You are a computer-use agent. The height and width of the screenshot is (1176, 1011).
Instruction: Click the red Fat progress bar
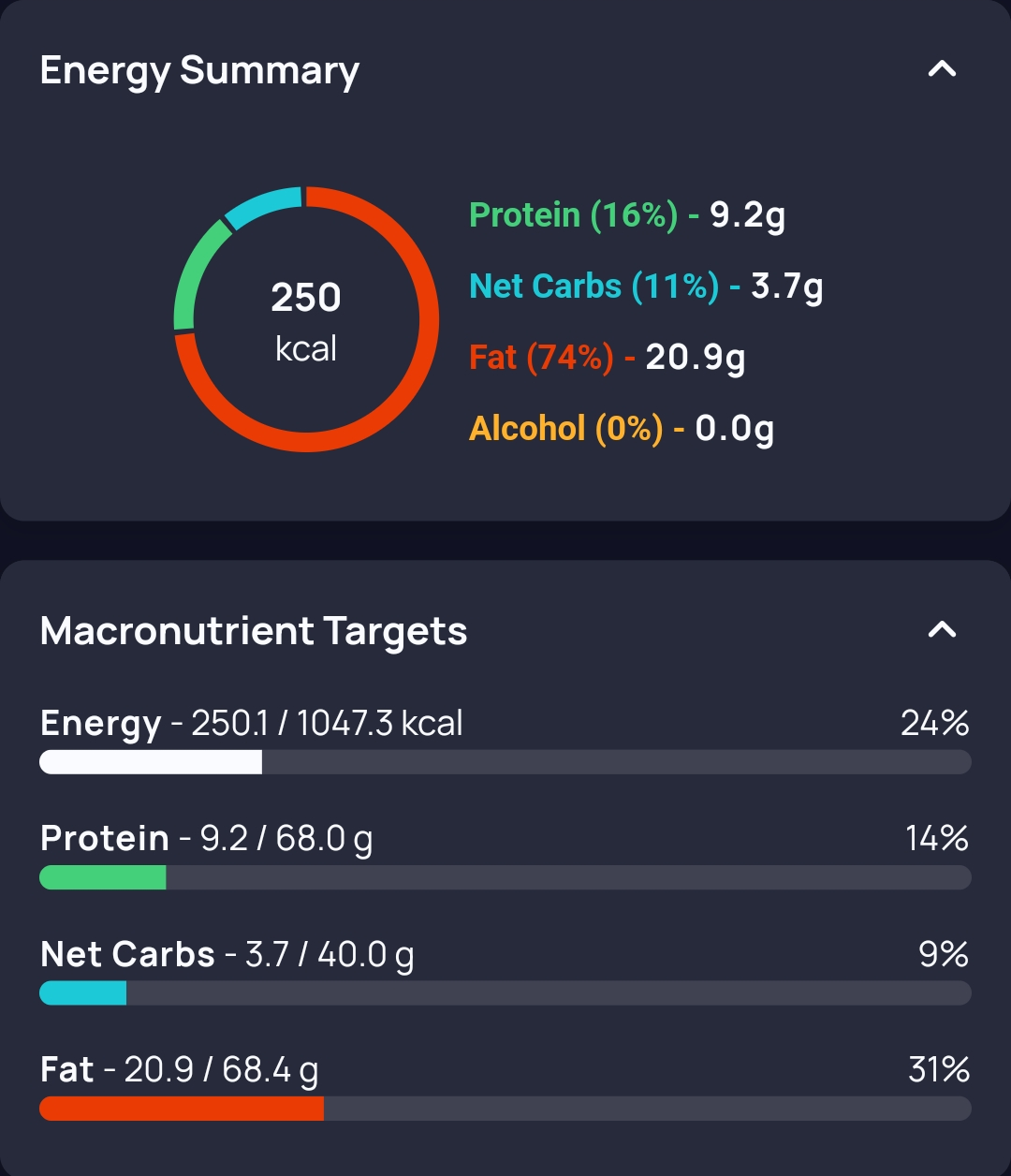click(x=182, y=1110)
